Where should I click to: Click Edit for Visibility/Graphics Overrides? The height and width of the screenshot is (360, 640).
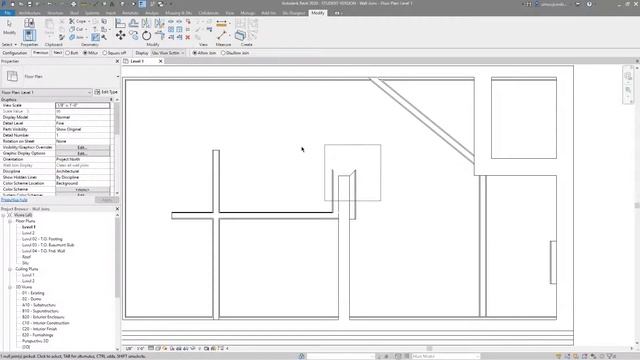point(82,147)
